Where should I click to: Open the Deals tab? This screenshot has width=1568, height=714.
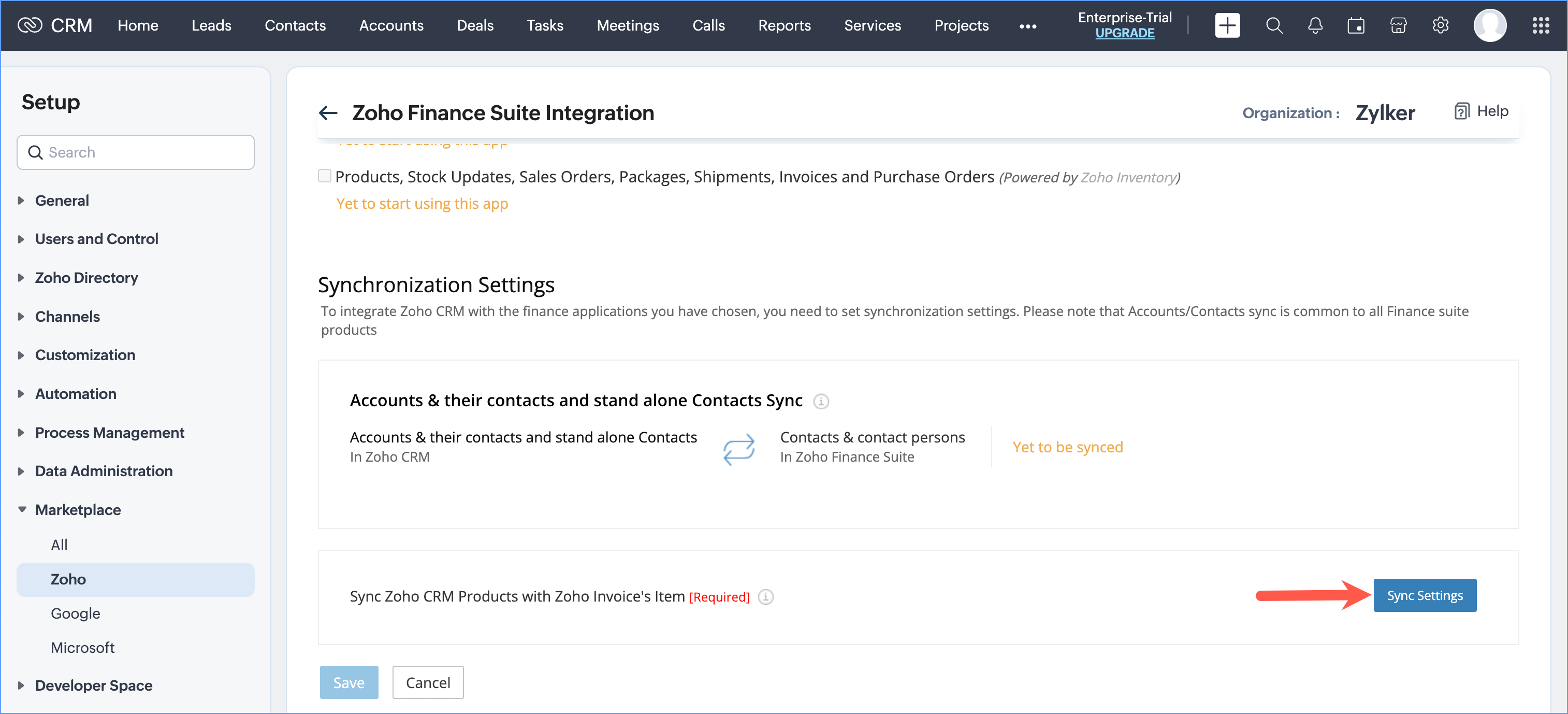[475, 25]
